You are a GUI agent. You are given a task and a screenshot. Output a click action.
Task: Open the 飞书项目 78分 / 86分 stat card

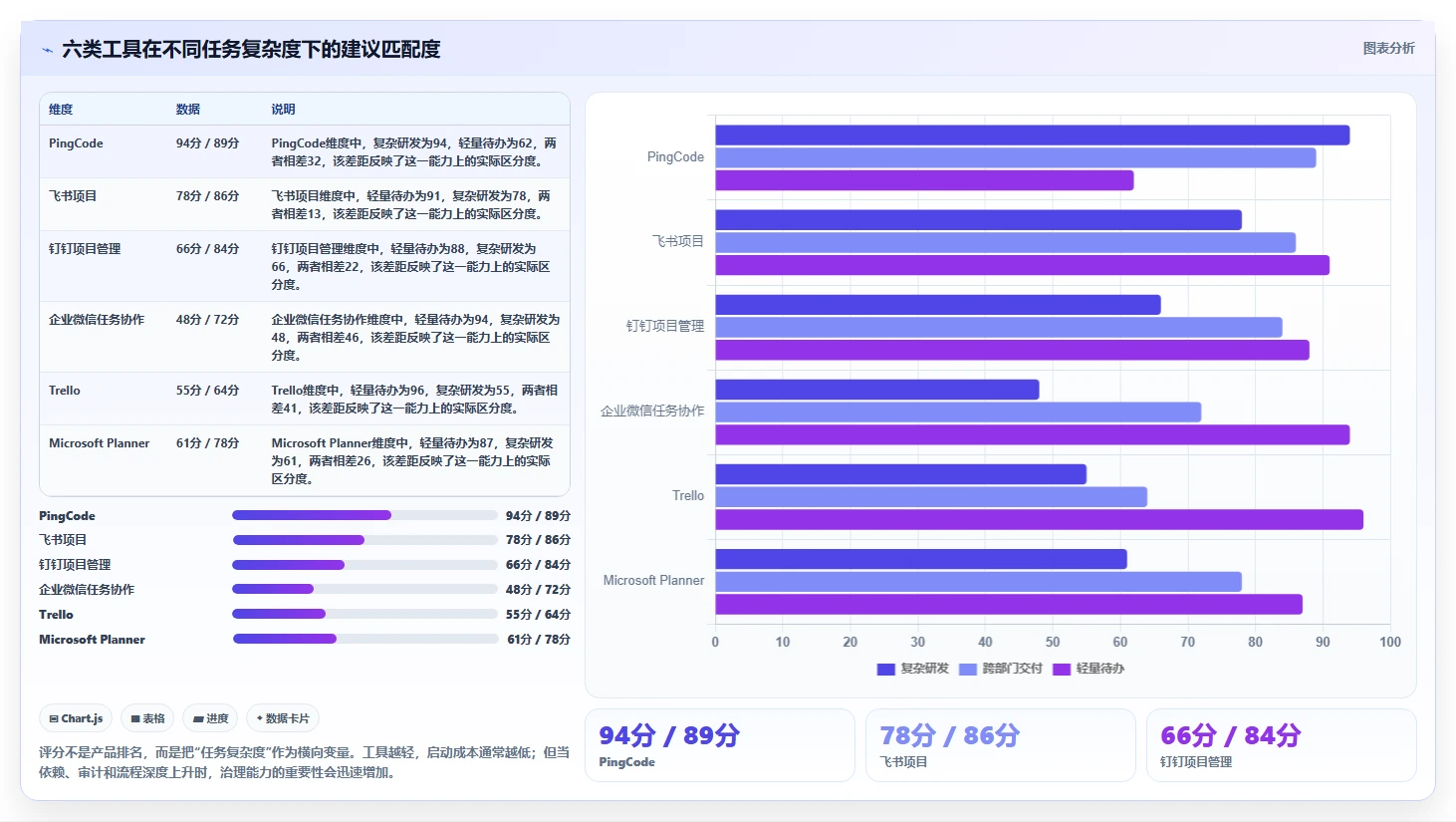click(1001, 745)
